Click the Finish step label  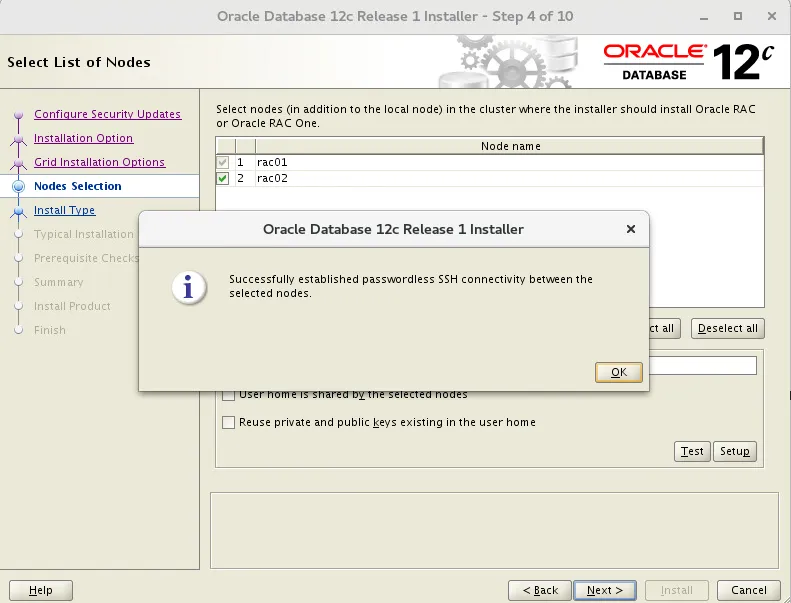[x=50, y=330]
